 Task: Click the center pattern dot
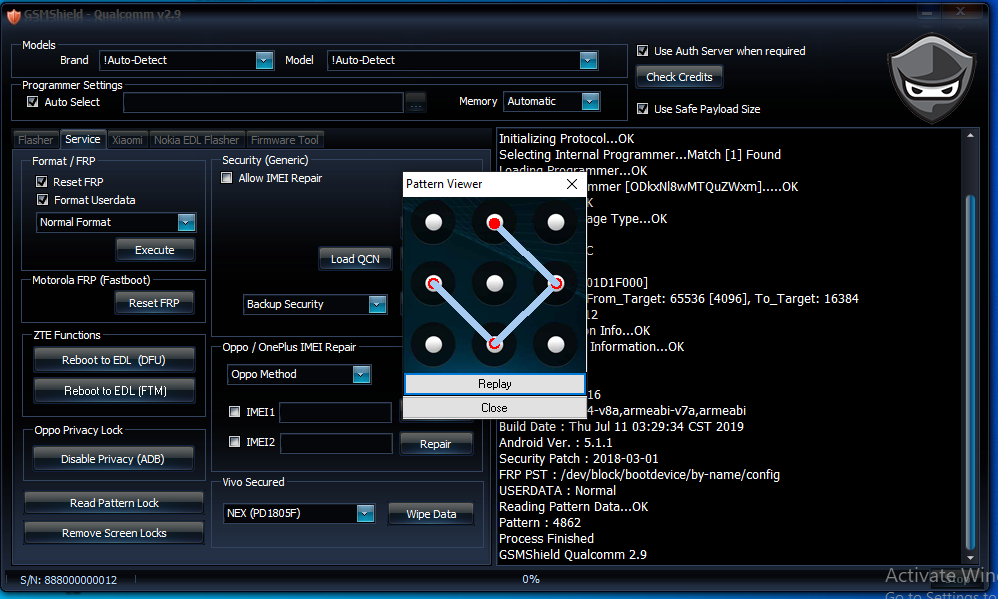click(495, 283)
